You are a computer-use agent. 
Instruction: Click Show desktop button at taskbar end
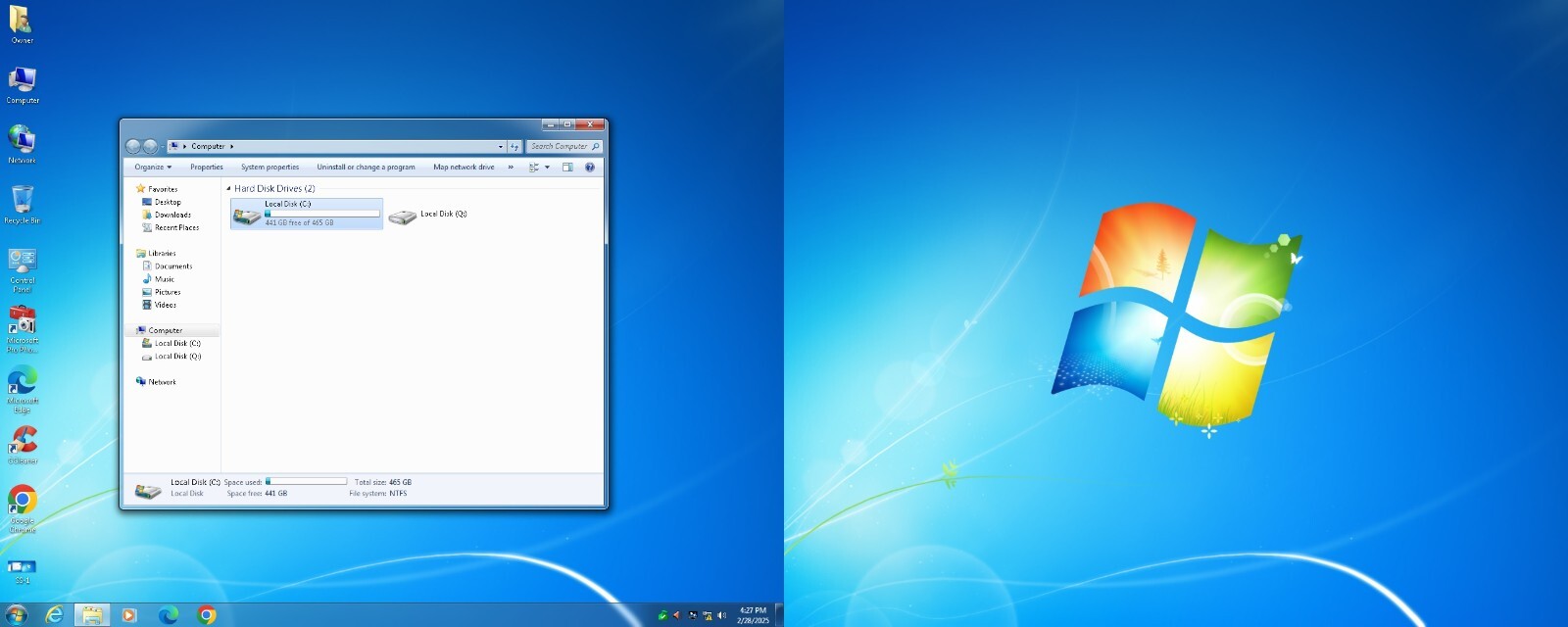pos(779,615)
